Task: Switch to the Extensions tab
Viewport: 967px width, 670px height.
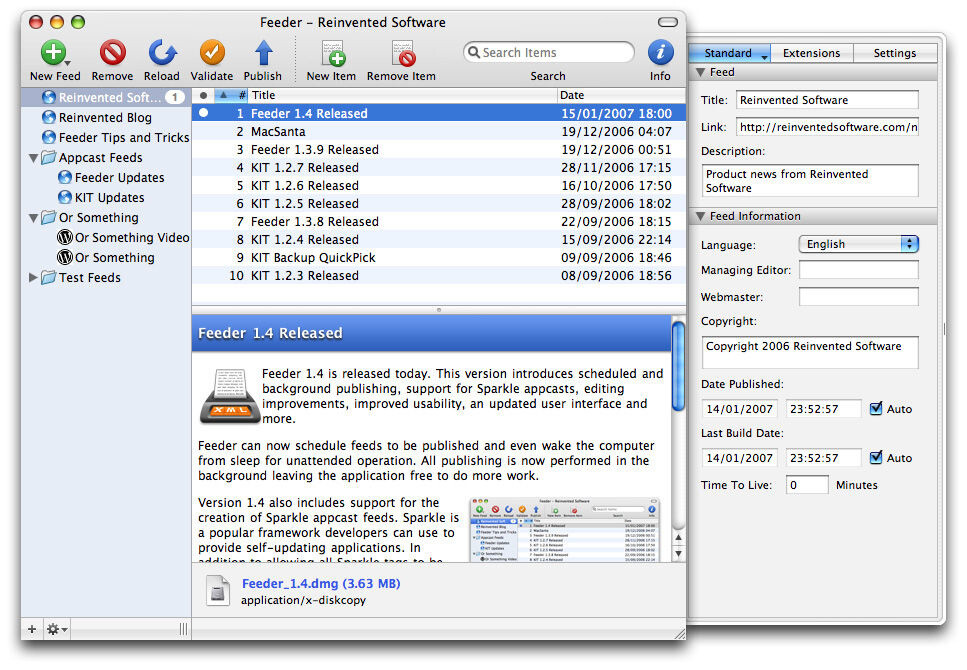Action: click(x=812, y=53)
